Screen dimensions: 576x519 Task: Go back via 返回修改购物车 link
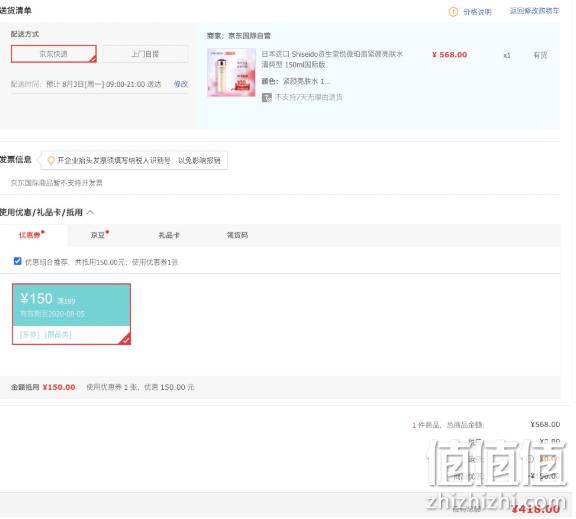click(x=534, y=11)
